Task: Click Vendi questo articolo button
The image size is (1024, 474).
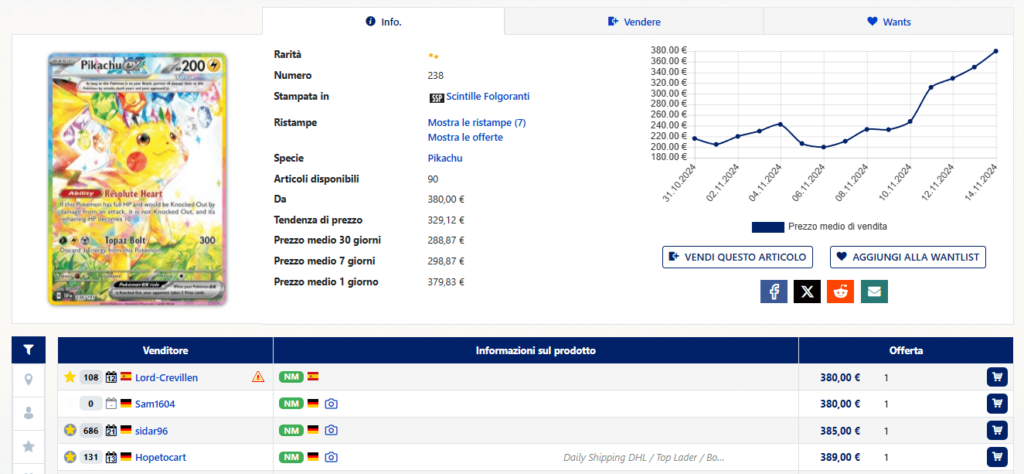Action: (x=737, y=257)
